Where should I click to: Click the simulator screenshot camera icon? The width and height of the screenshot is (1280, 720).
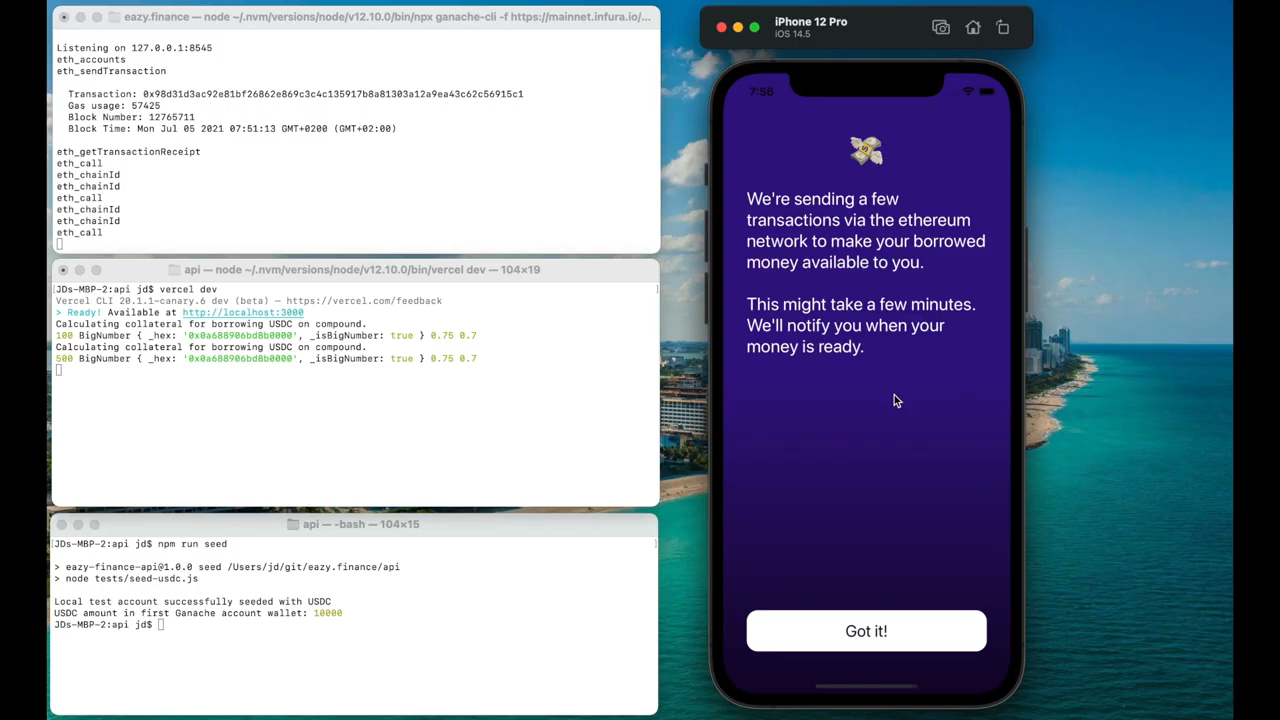[941, 28]
